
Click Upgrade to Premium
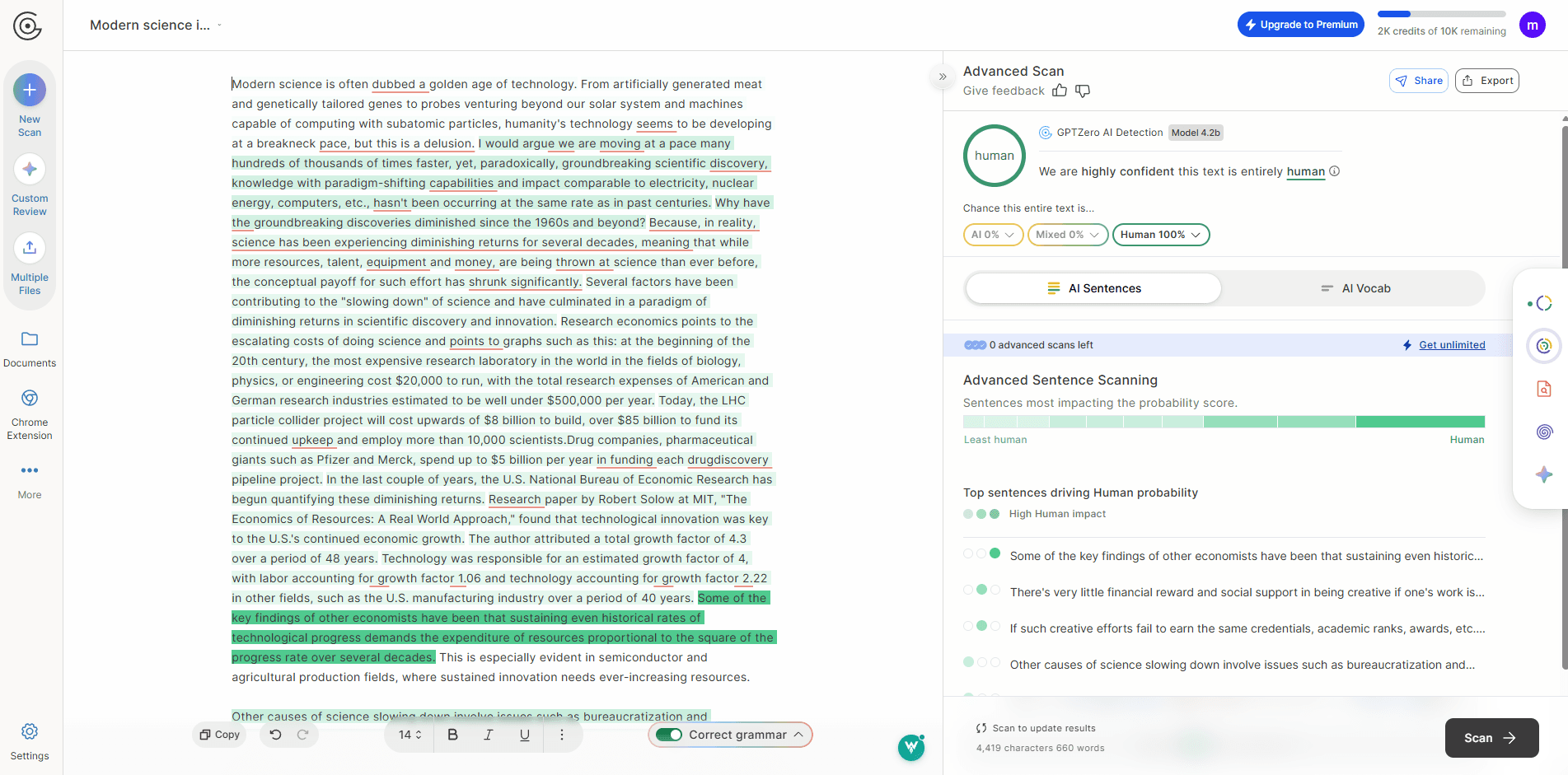click(1300, 24)
